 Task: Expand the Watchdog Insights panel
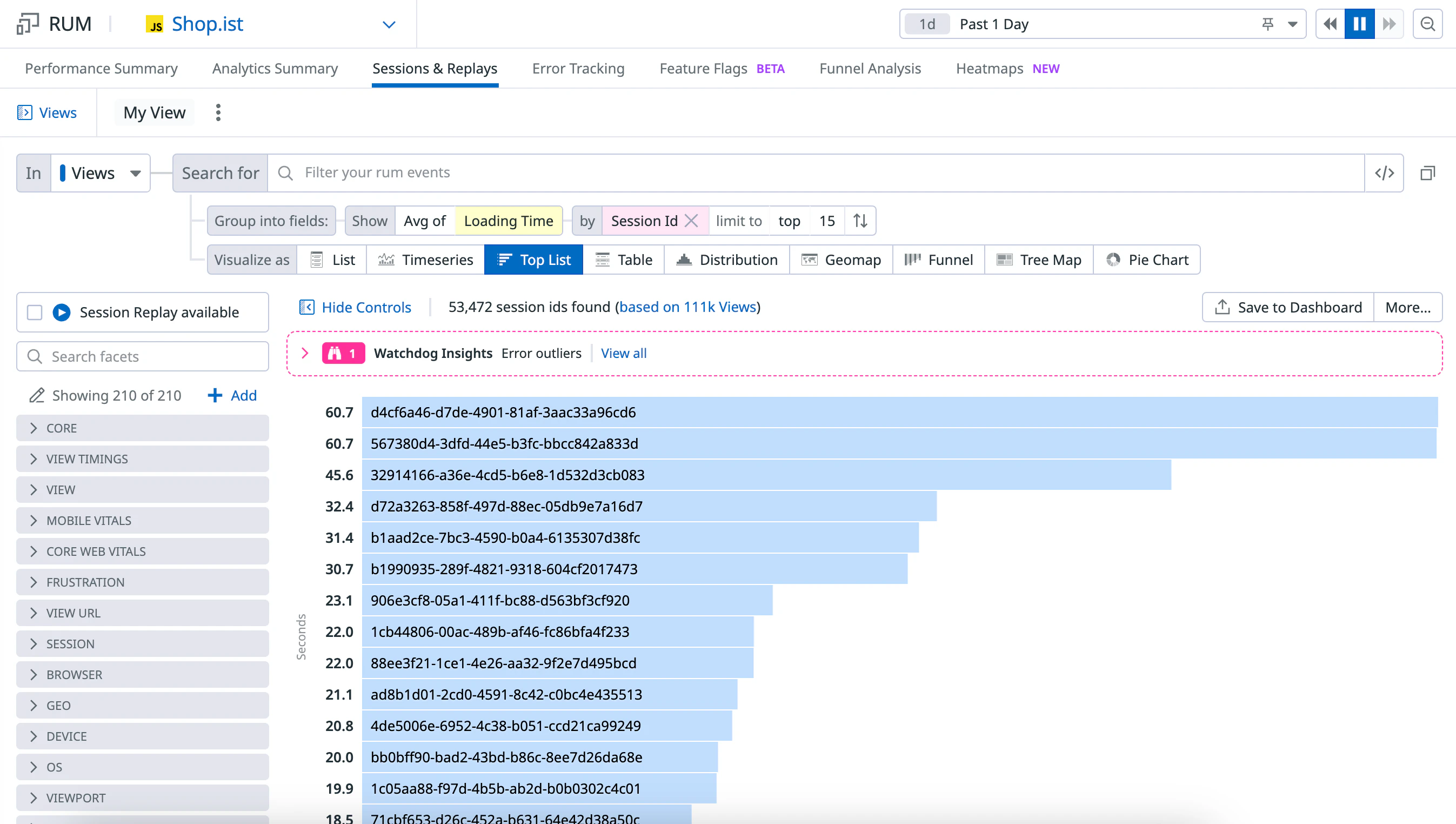(x=305, y=353)
